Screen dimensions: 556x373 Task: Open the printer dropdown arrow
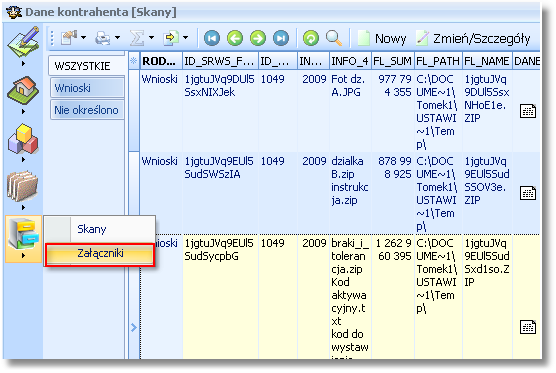(x=117, y=37)
